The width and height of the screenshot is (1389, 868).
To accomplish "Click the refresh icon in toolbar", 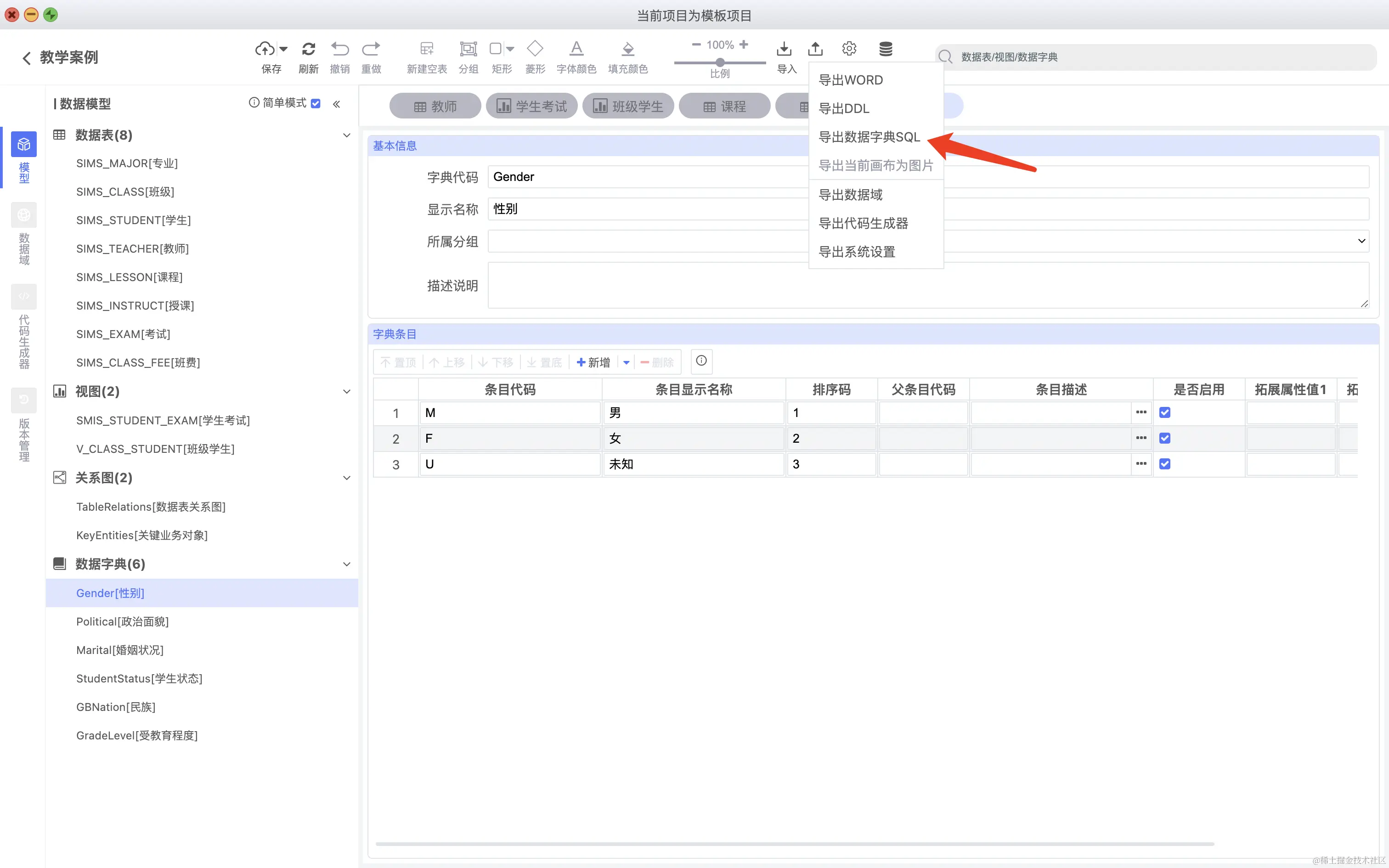I will (x=308, y=49).
